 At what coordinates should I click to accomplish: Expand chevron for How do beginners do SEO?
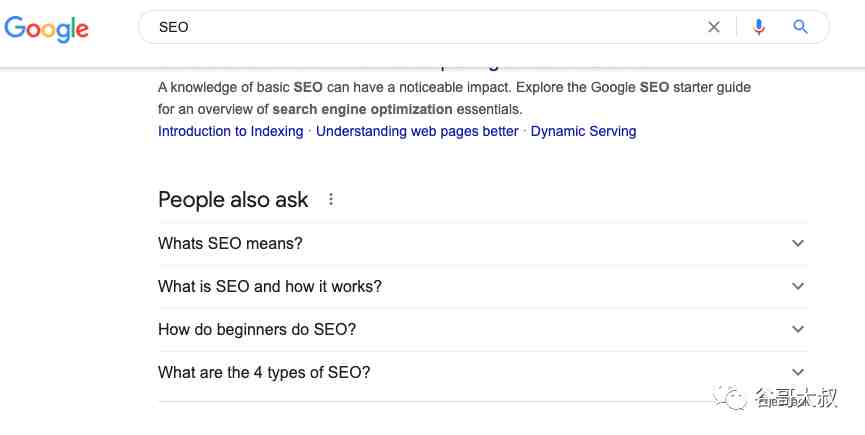[x=798, y=329]
